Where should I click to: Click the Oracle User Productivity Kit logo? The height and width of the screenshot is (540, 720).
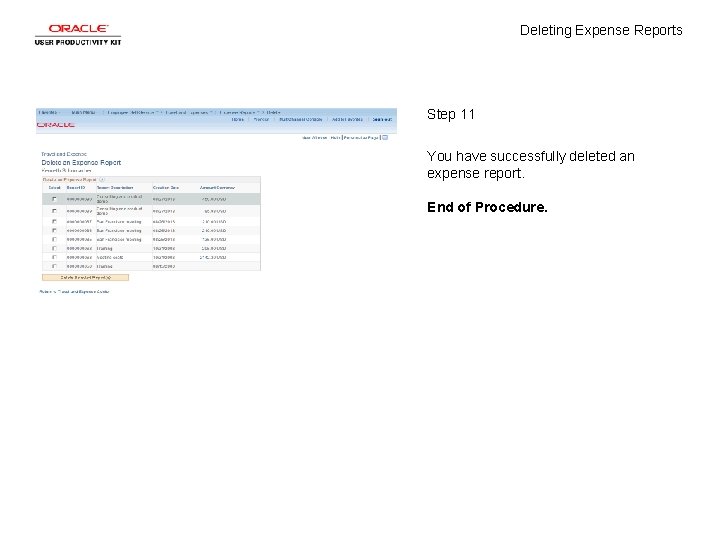(x=78, y=35)
